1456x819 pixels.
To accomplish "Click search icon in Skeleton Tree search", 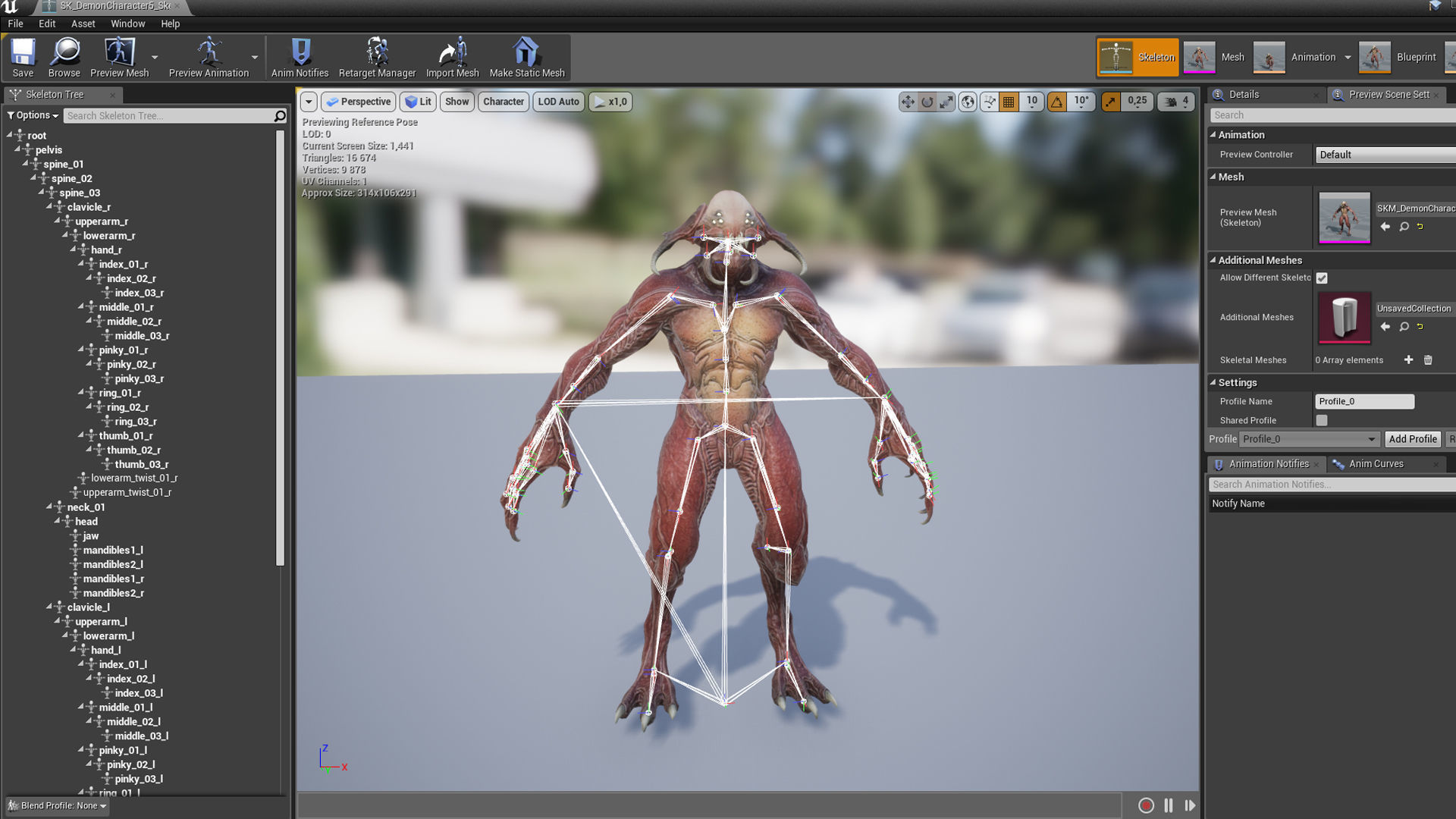I will [x=280, y=115].
